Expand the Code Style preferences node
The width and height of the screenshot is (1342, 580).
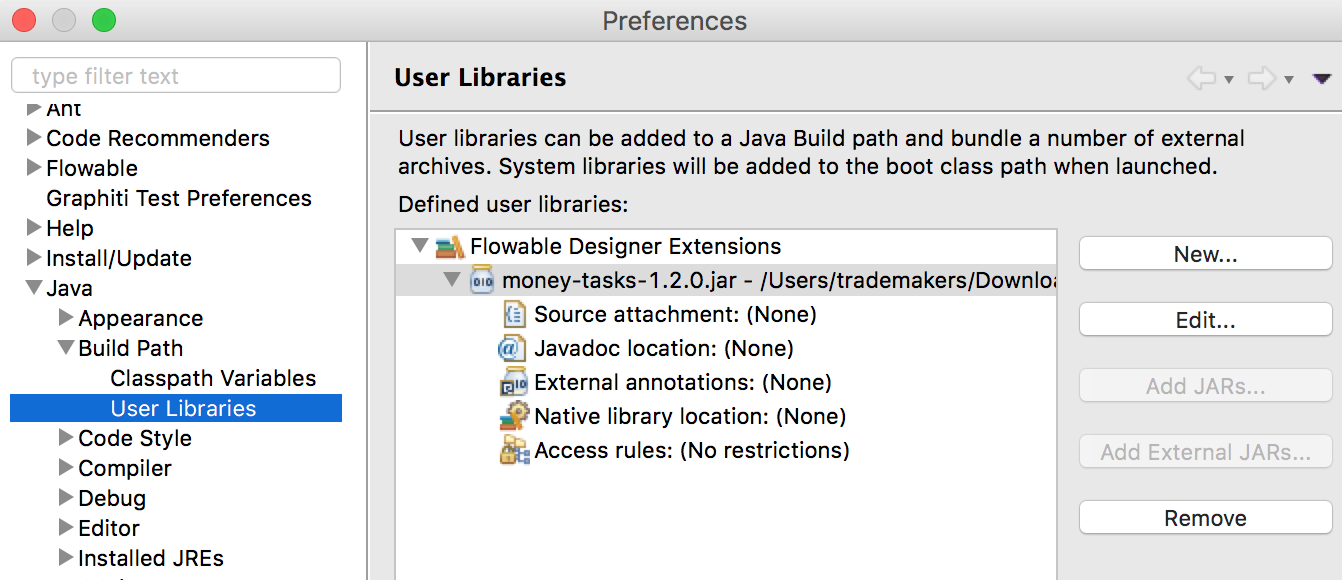pos(66,438)
